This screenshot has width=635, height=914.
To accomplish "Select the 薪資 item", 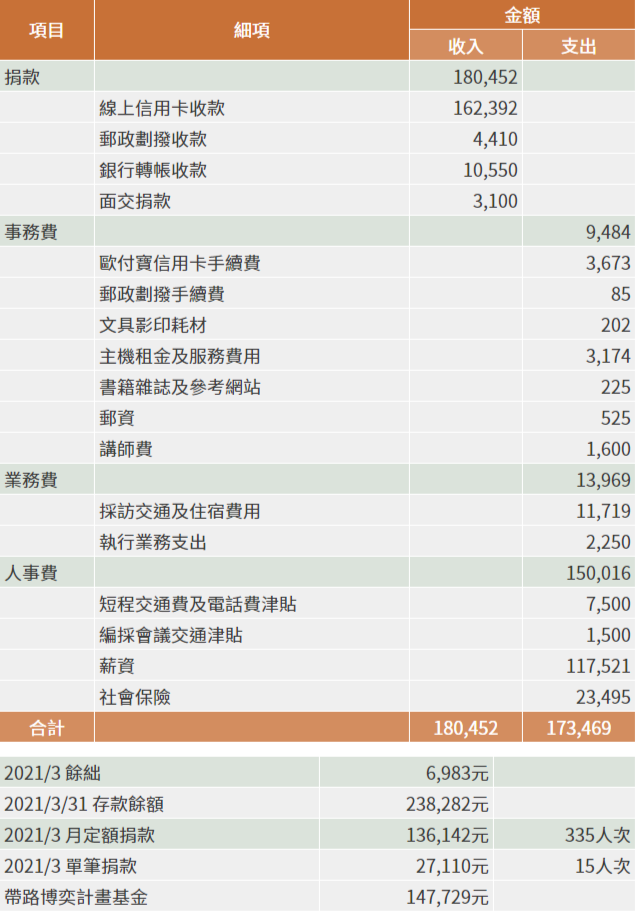I will pos(117,666).
